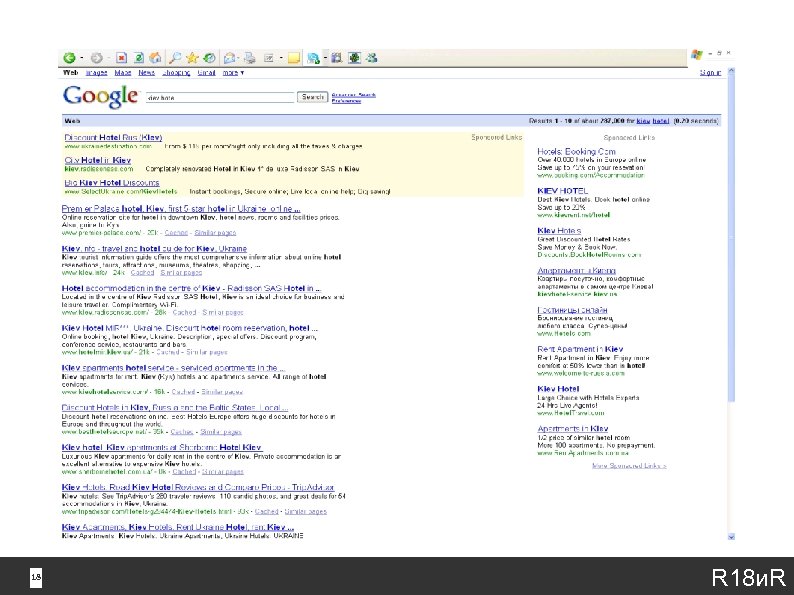Click the Search button

pos(312,97)
